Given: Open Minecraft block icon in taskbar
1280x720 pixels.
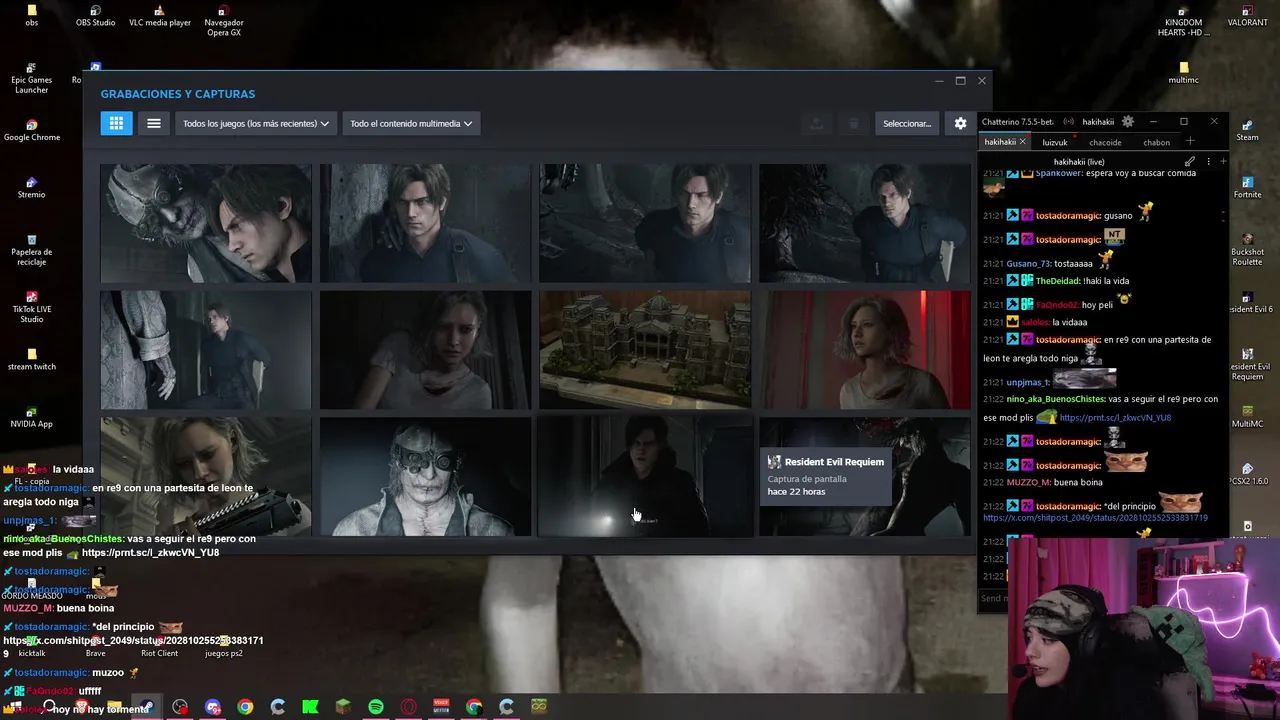Looking at the screenshot, I should 343,707.
